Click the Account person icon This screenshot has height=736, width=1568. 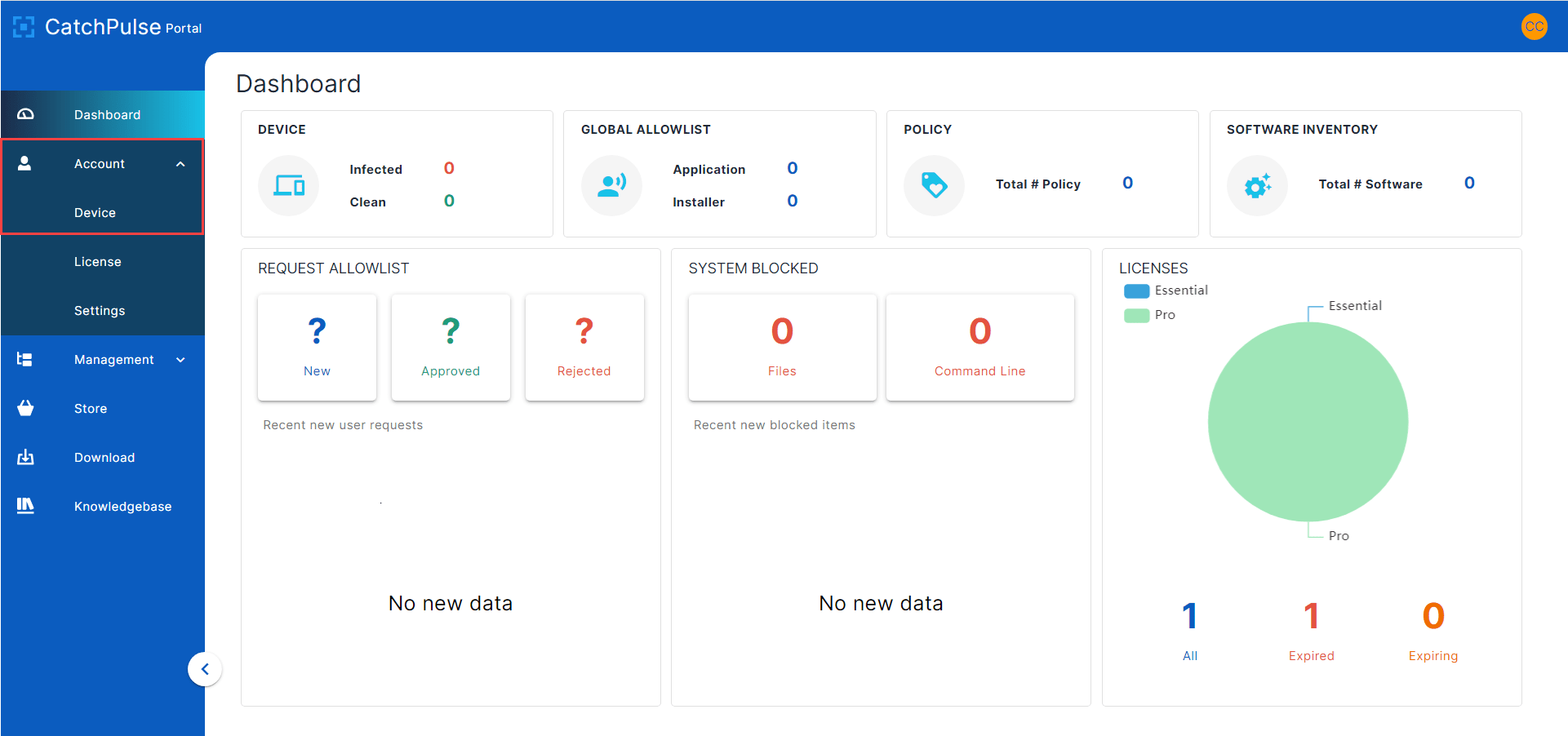[25, 163]
